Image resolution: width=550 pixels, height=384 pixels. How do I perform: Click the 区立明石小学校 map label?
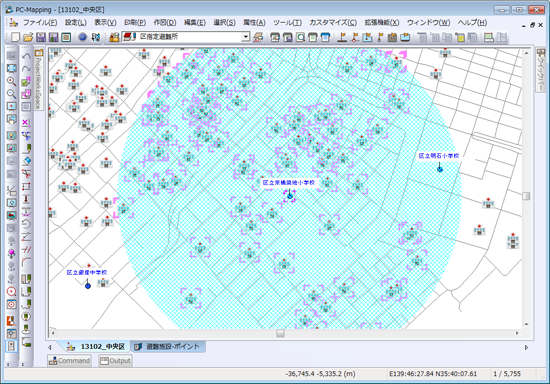[x=439, y=156]
